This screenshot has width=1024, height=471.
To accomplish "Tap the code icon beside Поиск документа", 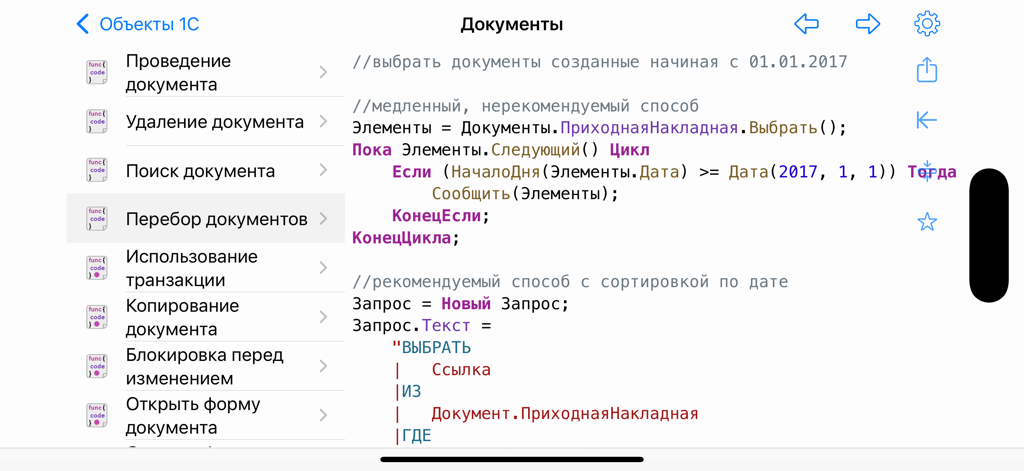I will point(97,170).
